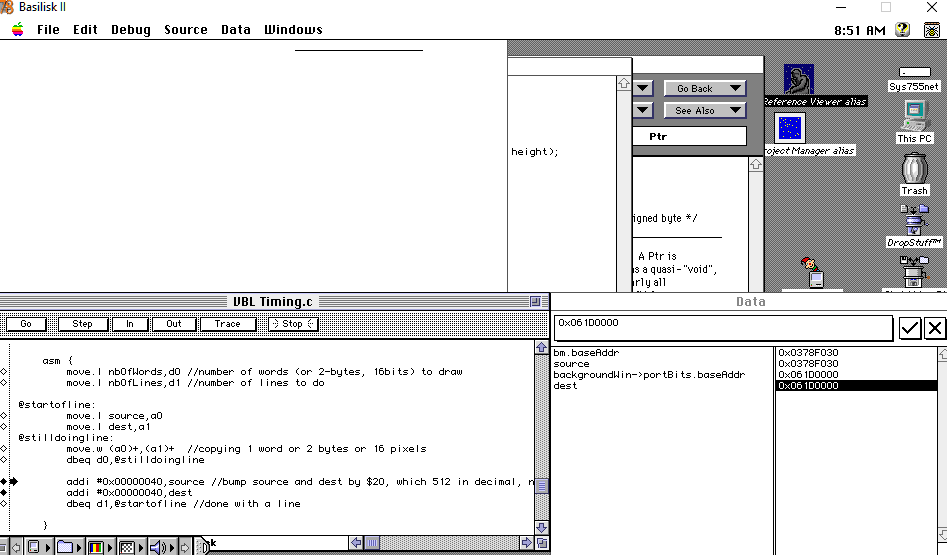Click the code window horizontal scroll thumb
Screen dimensions: 947x555
tap(371, 543)
